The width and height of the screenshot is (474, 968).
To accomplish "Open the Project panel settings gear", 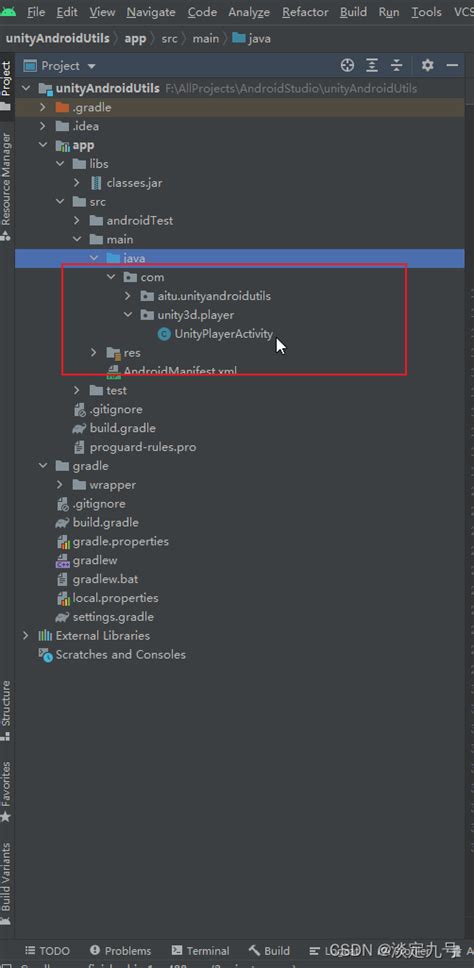I will (427, 65).
